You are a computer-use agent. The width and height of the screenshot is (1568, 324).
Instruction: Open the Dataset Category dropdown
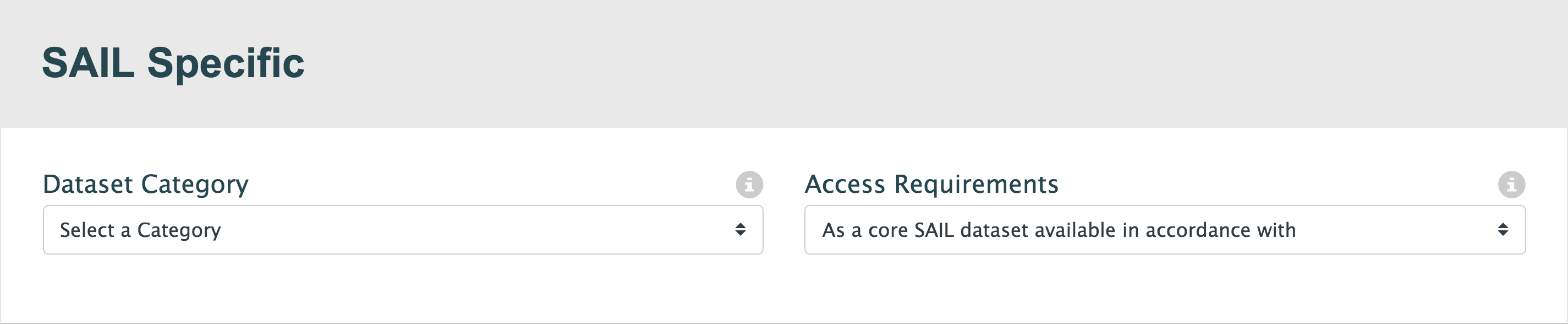coord(402,230)
